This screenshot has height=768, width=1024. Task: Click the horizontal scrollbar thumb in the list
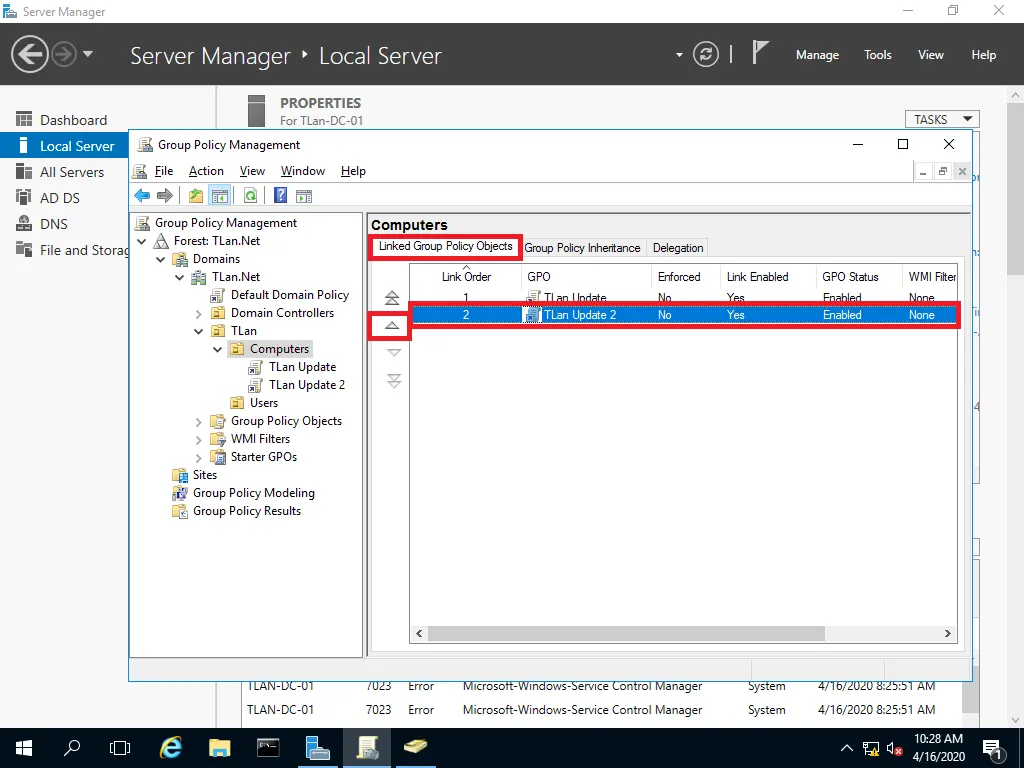[x=626, y=633]
